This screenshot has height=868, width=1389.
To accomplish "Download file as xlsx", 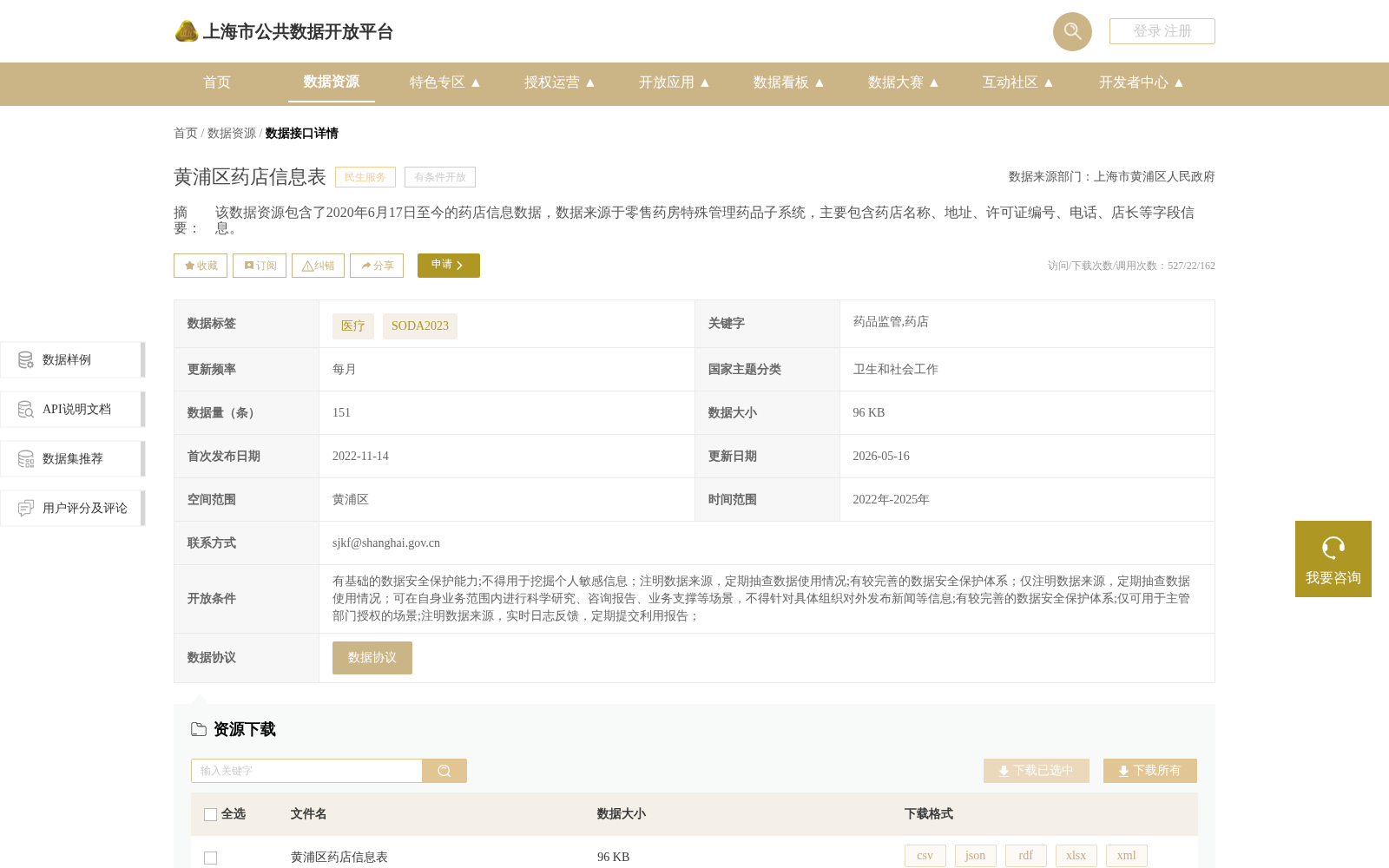I will (x=1076, y=856).
